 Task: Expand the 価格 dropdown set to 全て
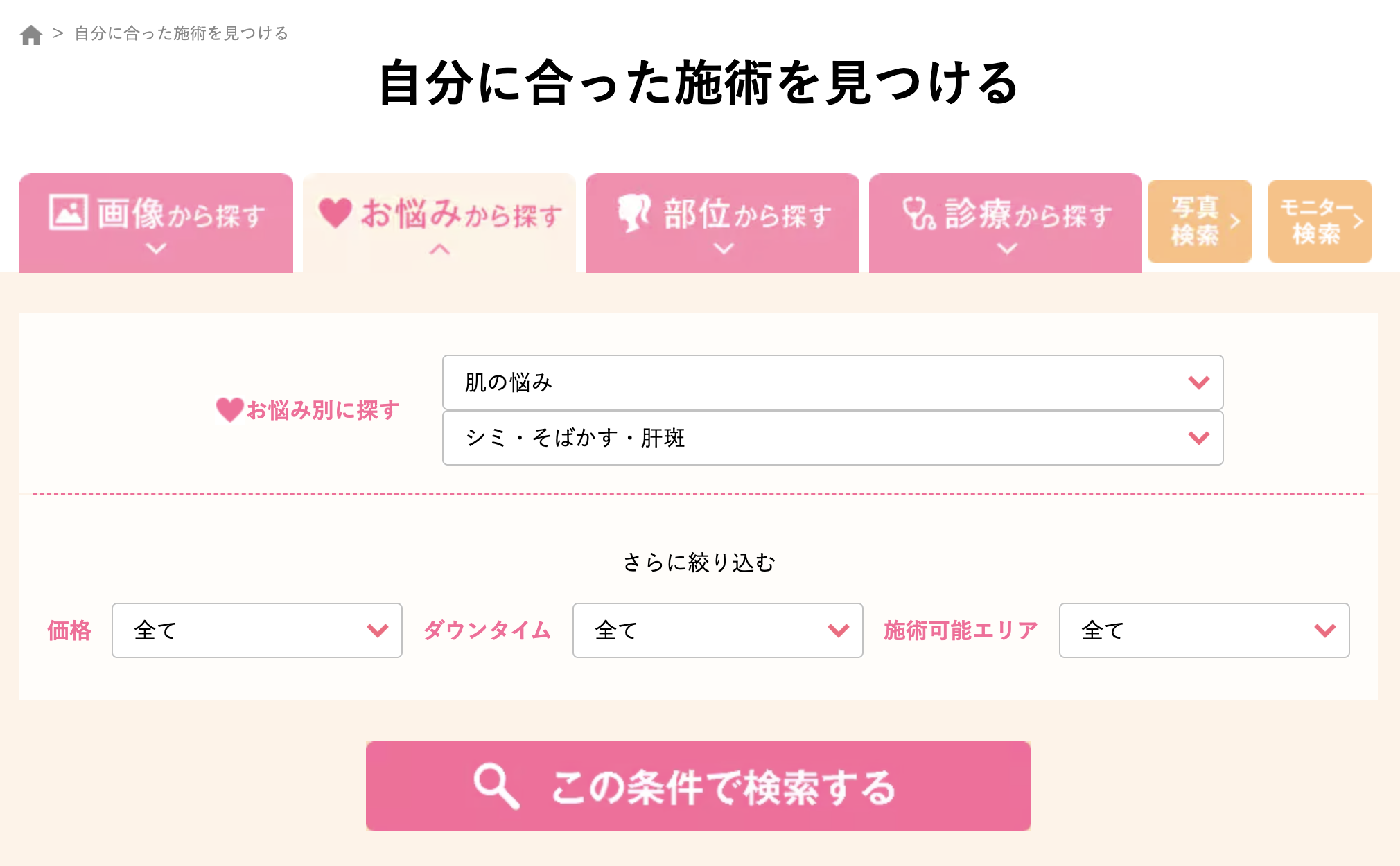coord(257,630)
